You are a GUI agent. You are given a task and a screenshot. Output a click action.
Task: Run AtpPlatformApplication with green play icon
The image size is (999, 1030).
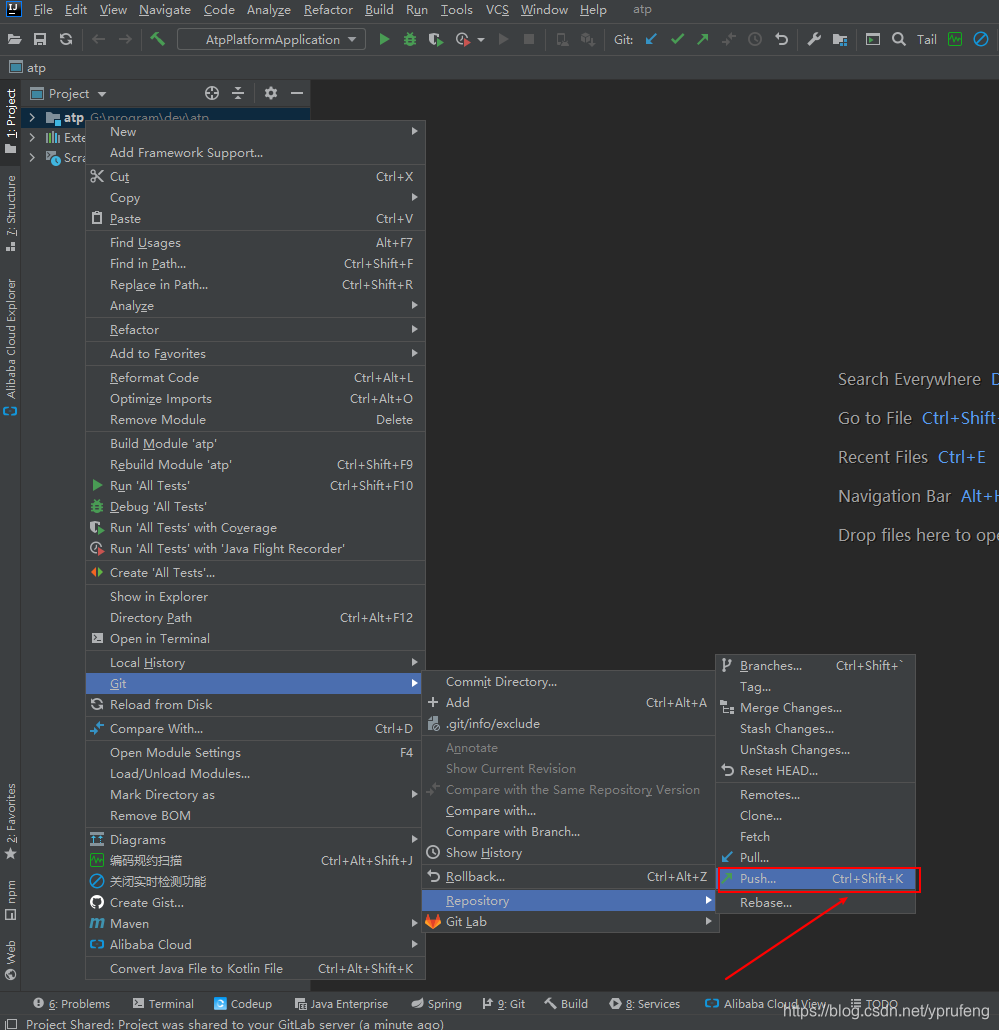(384, 39)
